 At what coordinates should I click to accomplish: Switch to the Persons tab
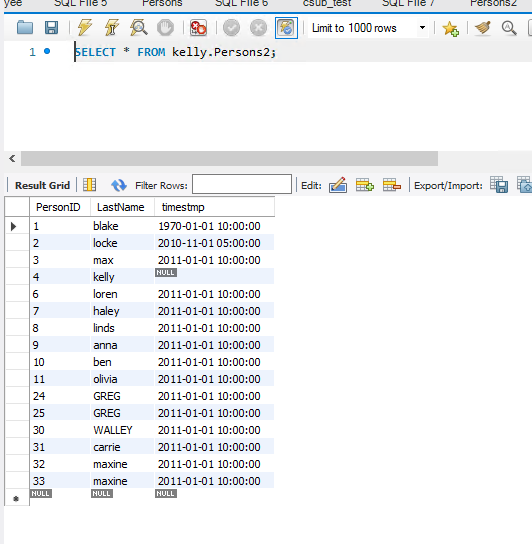pyautogui.click(x=162, y=3)
